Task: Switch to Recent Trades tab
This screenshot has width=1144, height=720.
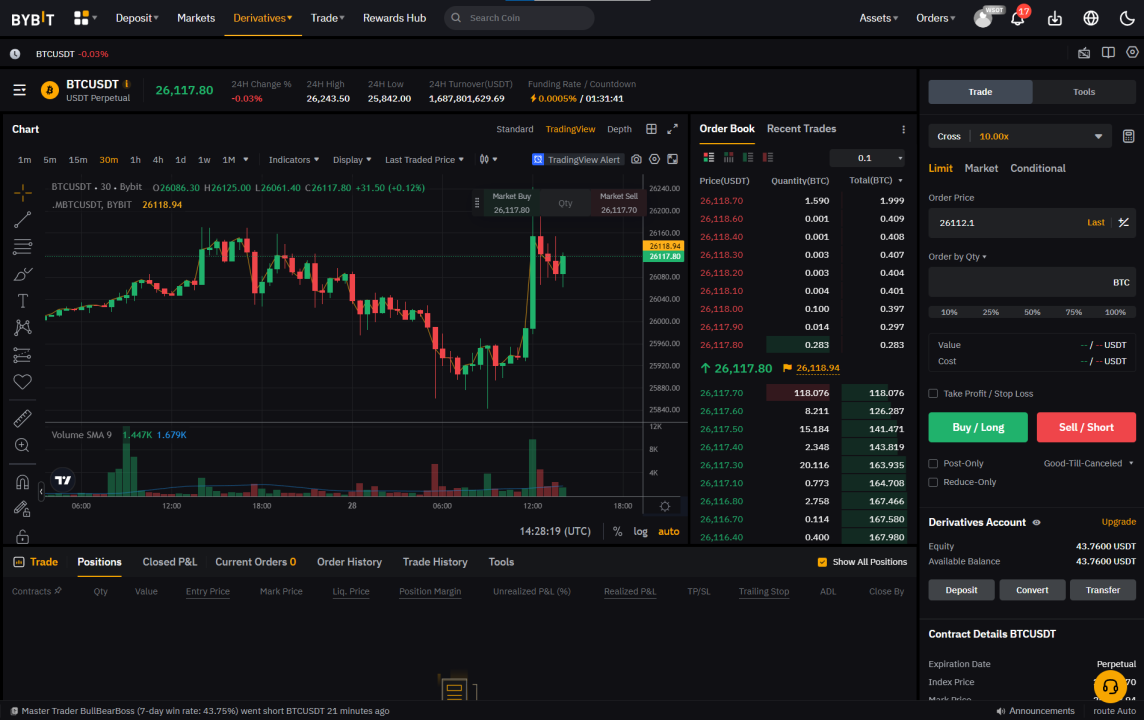Action: coord(801,129)
